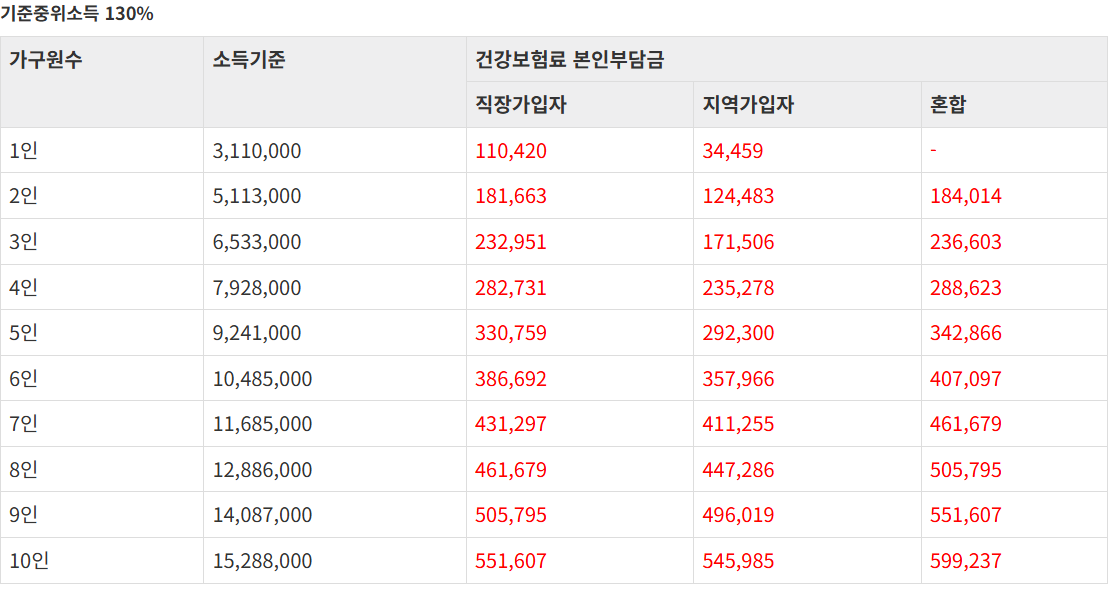
Task: Select the 지역가입자 value 124,483
Action: pos(738,196)
